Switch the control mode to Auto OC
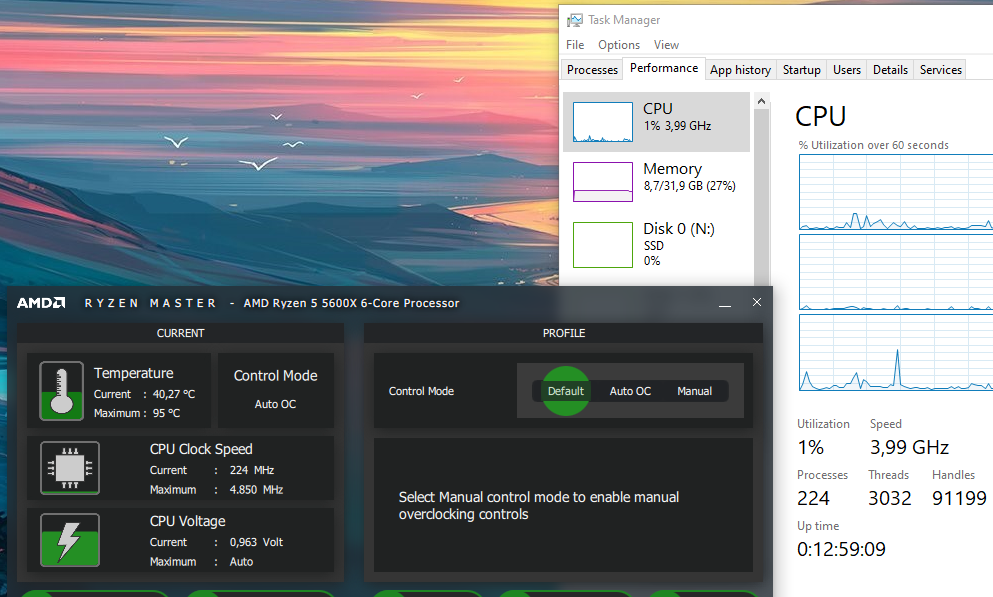The image size is (993, 597). 630,391
